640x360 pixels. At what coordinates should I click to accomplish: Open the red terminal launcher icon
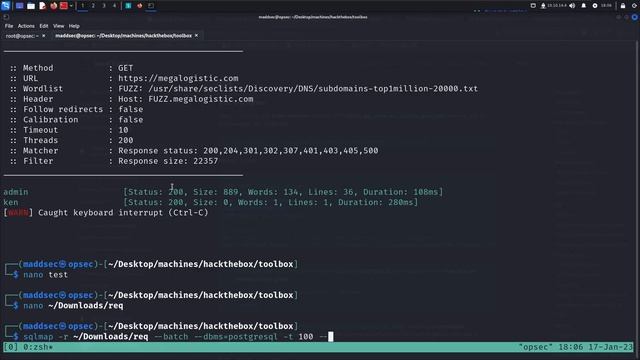(64, 6)
